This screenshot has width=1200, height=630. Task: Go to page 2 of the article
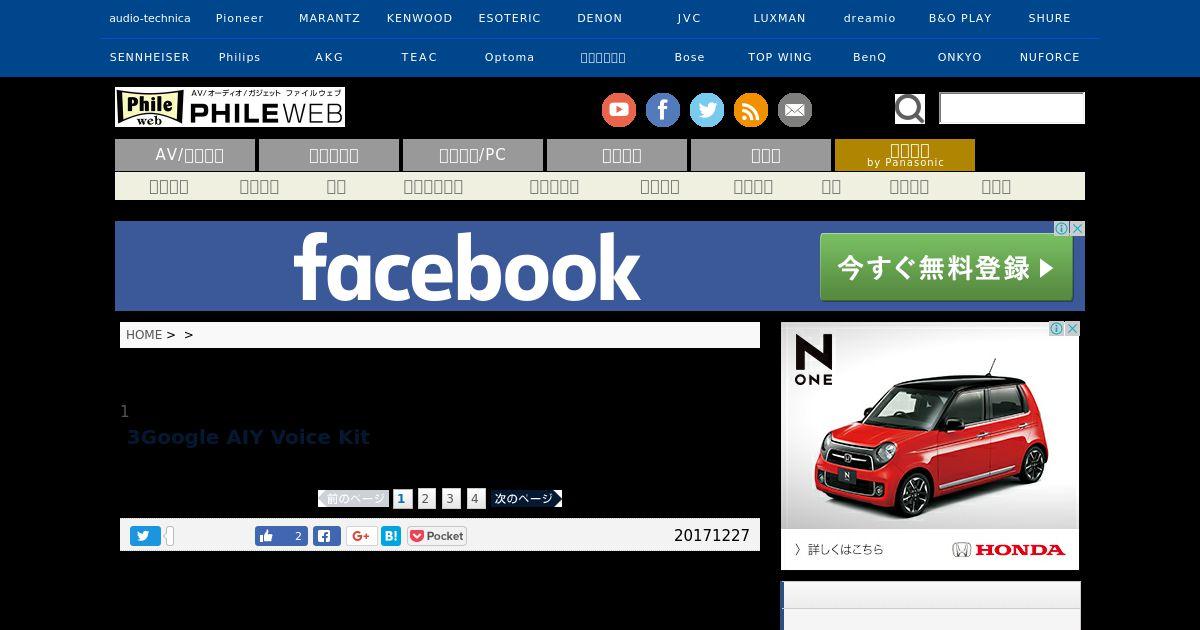coord(427,499)
